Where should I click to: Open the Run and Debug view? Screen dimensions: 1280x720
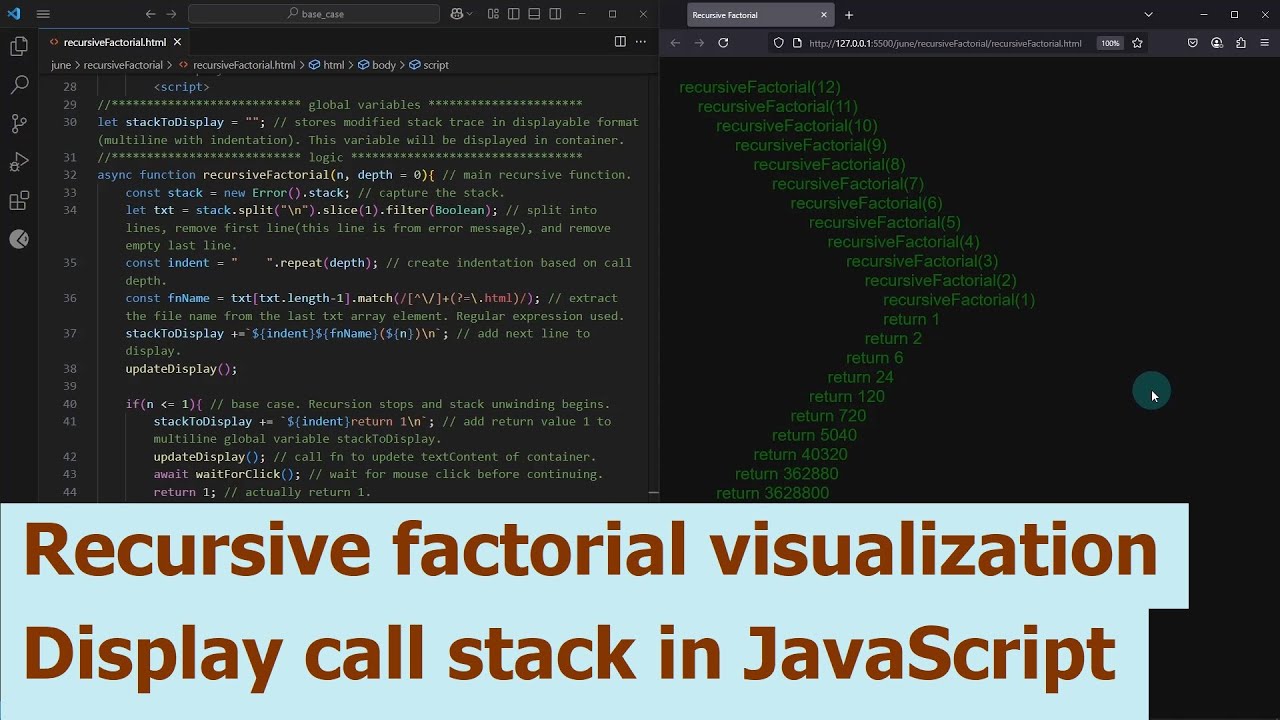coord(19,163)
